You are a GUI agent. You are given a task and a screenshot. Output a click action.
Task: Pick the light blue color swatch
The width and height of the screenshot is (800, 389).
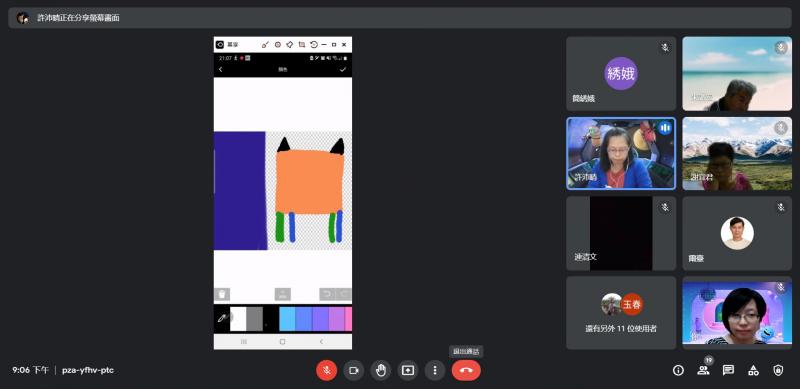click(x=287, y=319)
